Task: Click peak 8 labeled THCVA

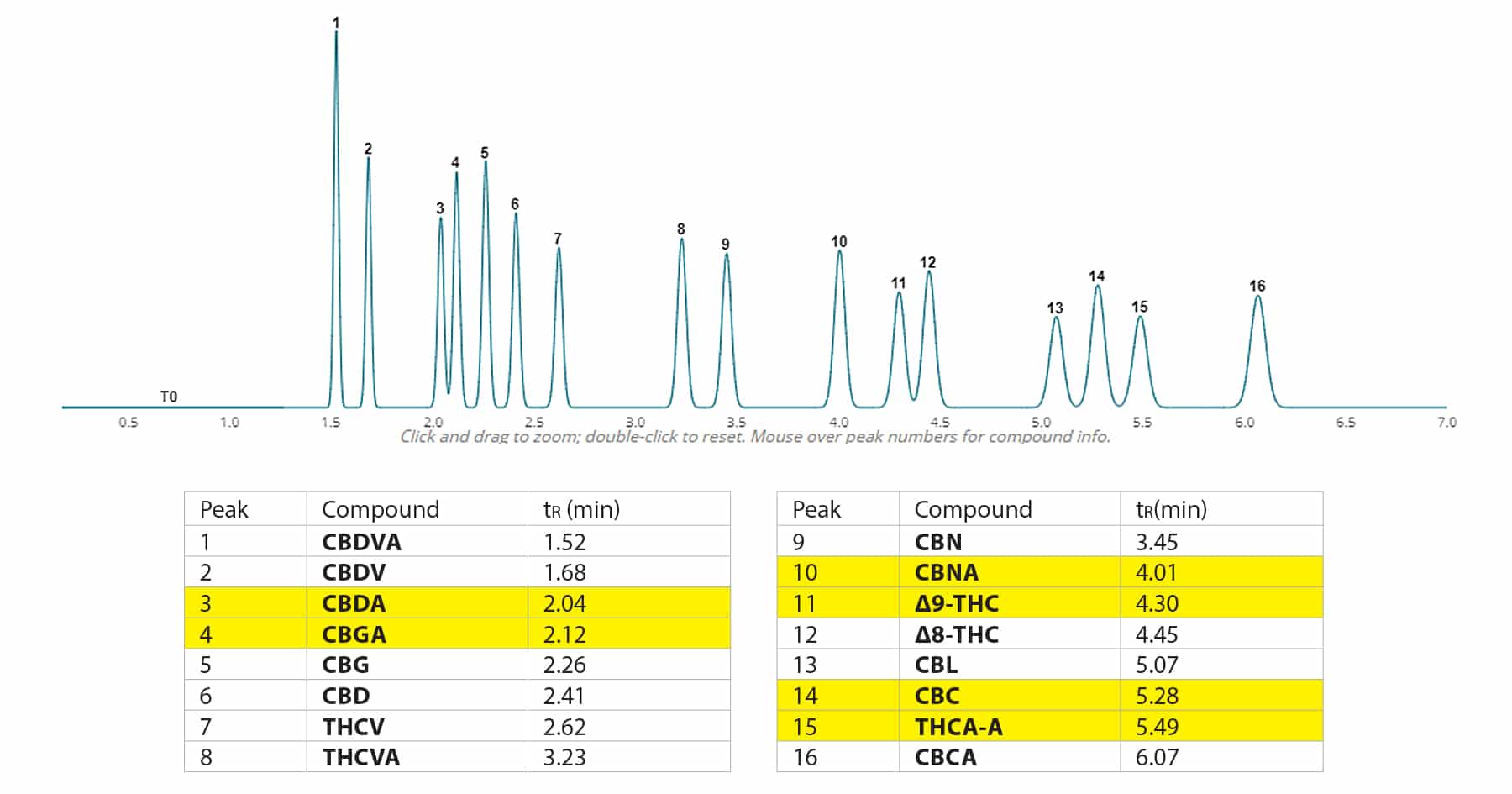Action: (681, 229)
